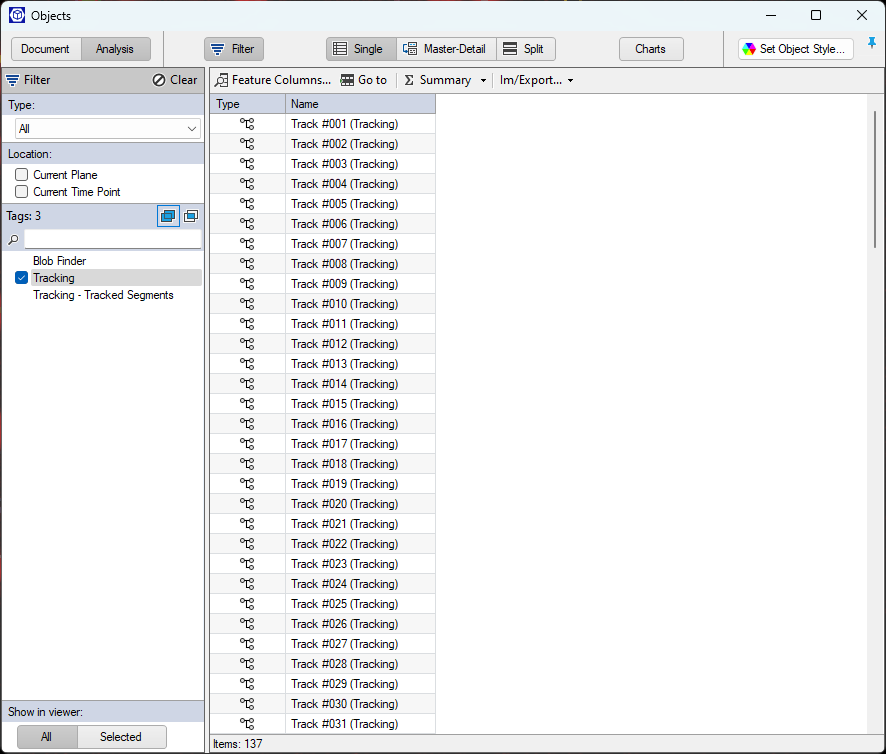Select the highlighted tag overlay icon
This screenshot has height=754, width=886.
(x=168, y=216)
